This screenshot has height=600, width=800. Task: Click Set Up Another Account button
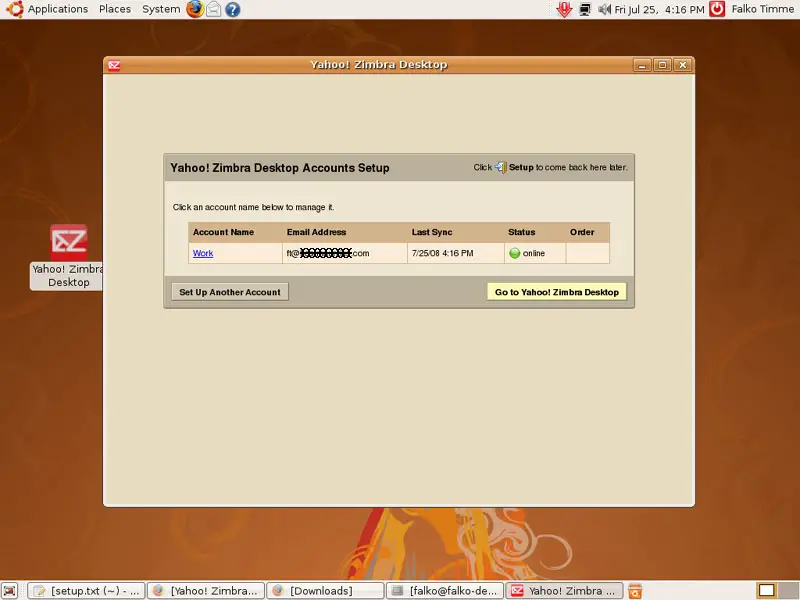(x=230, y=292)
